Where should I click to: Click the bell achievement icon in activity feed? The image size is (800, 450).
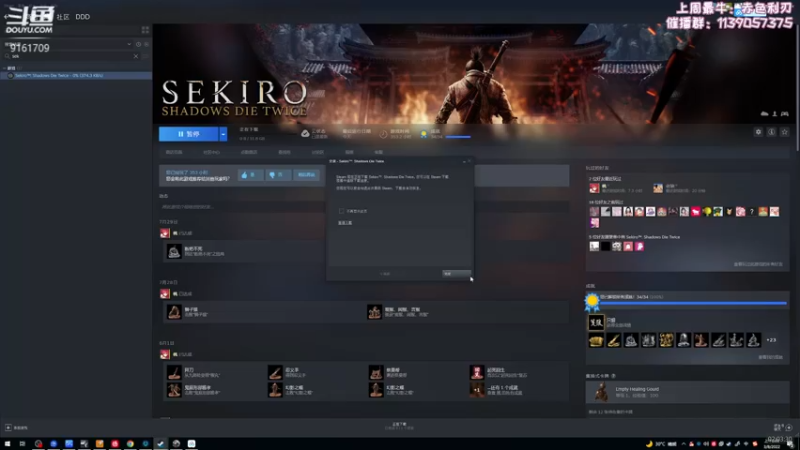(174, 251)
